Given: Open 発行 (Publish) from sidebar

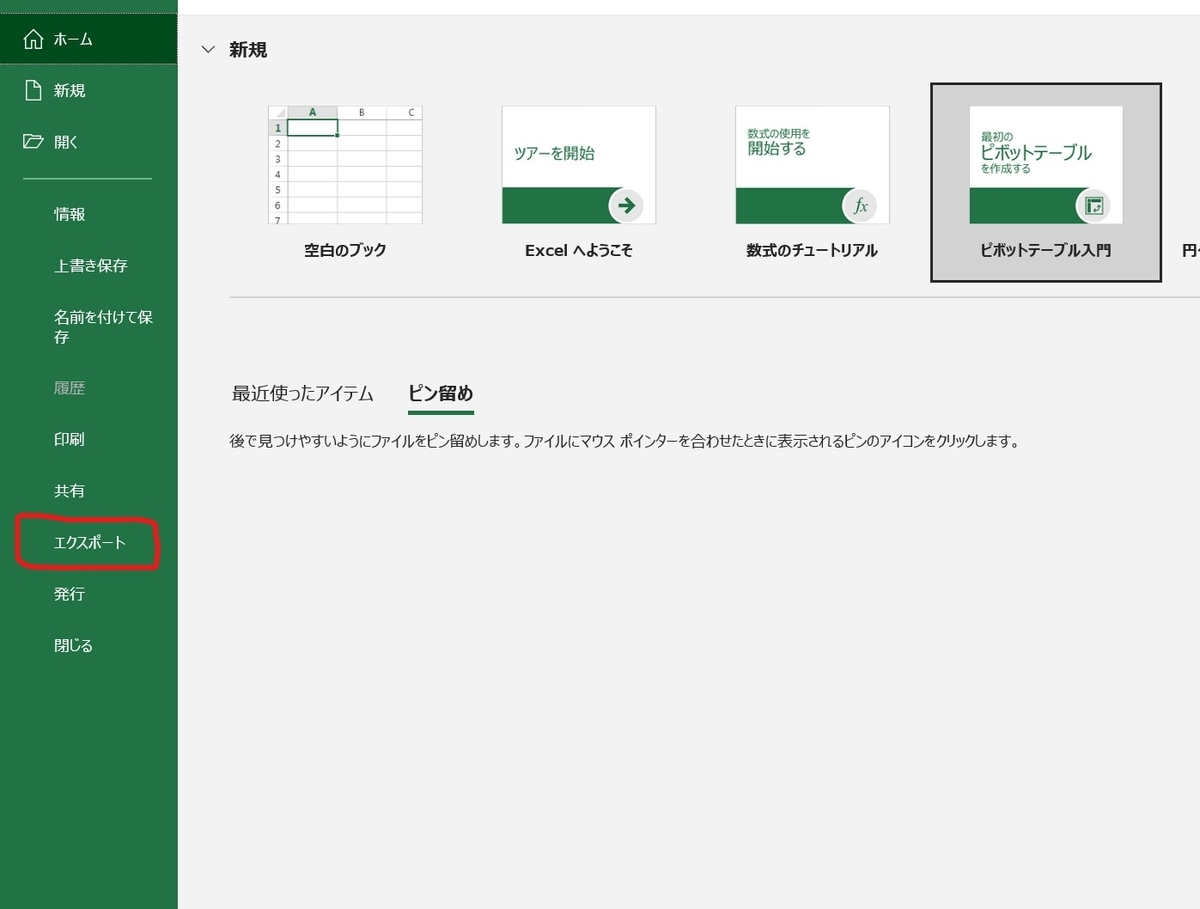Looking at the screenshot, I should click(x=68, y=593).
